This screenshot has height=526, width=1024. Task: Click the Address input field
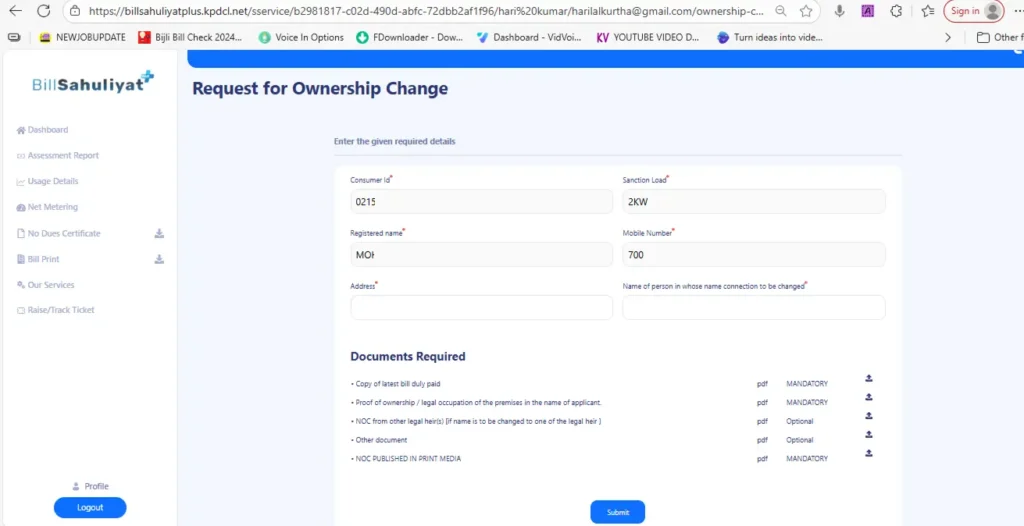tap(481, 308)
